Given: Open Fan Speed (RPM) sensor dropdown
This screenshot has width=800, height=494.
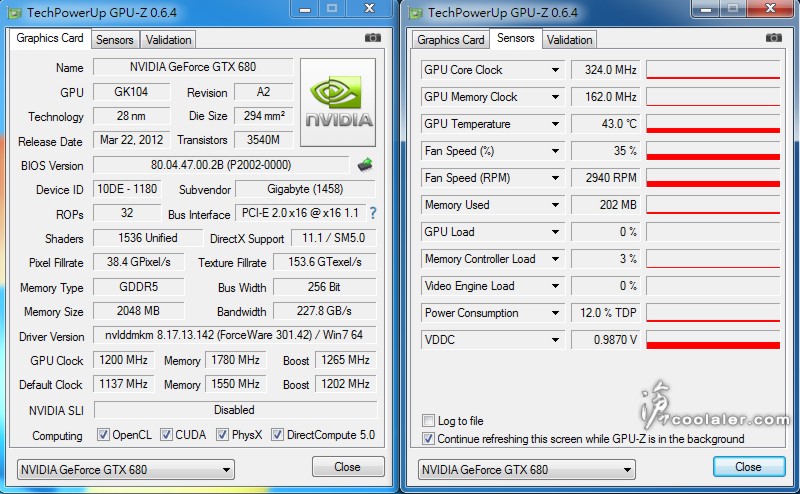Looking at the screenshot, I should (555, 178).
